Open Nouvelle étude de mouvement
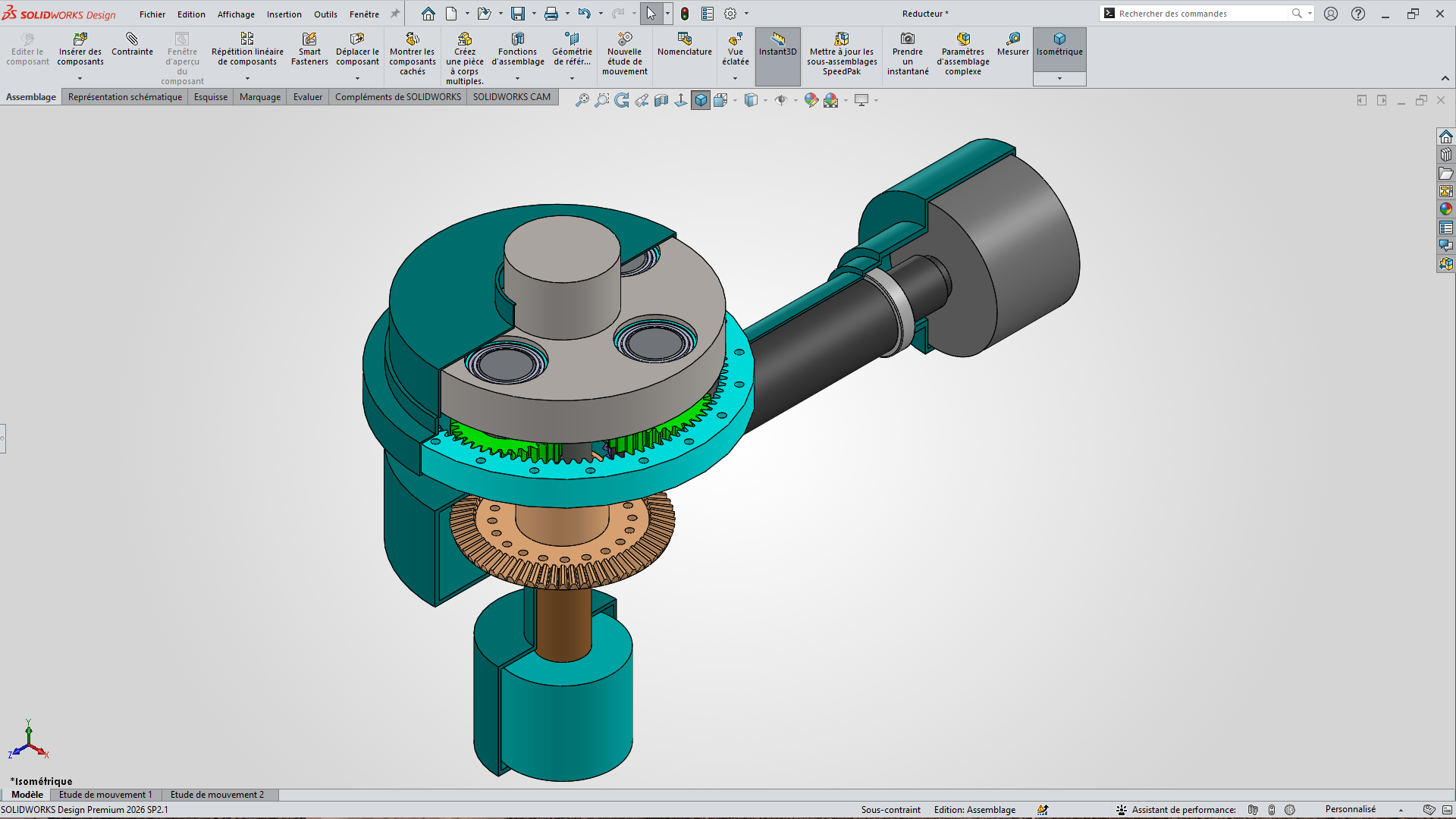The width and height of the screenshot is (1456, 819). coord(625,54)
